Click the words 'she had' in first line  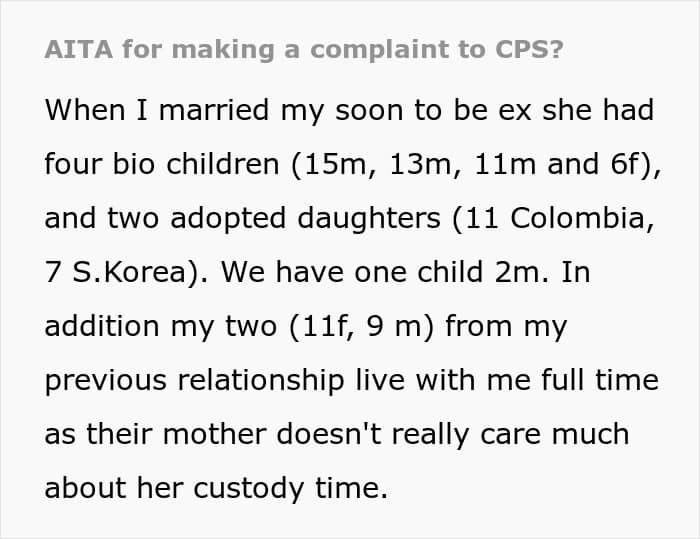click(598, 110)
